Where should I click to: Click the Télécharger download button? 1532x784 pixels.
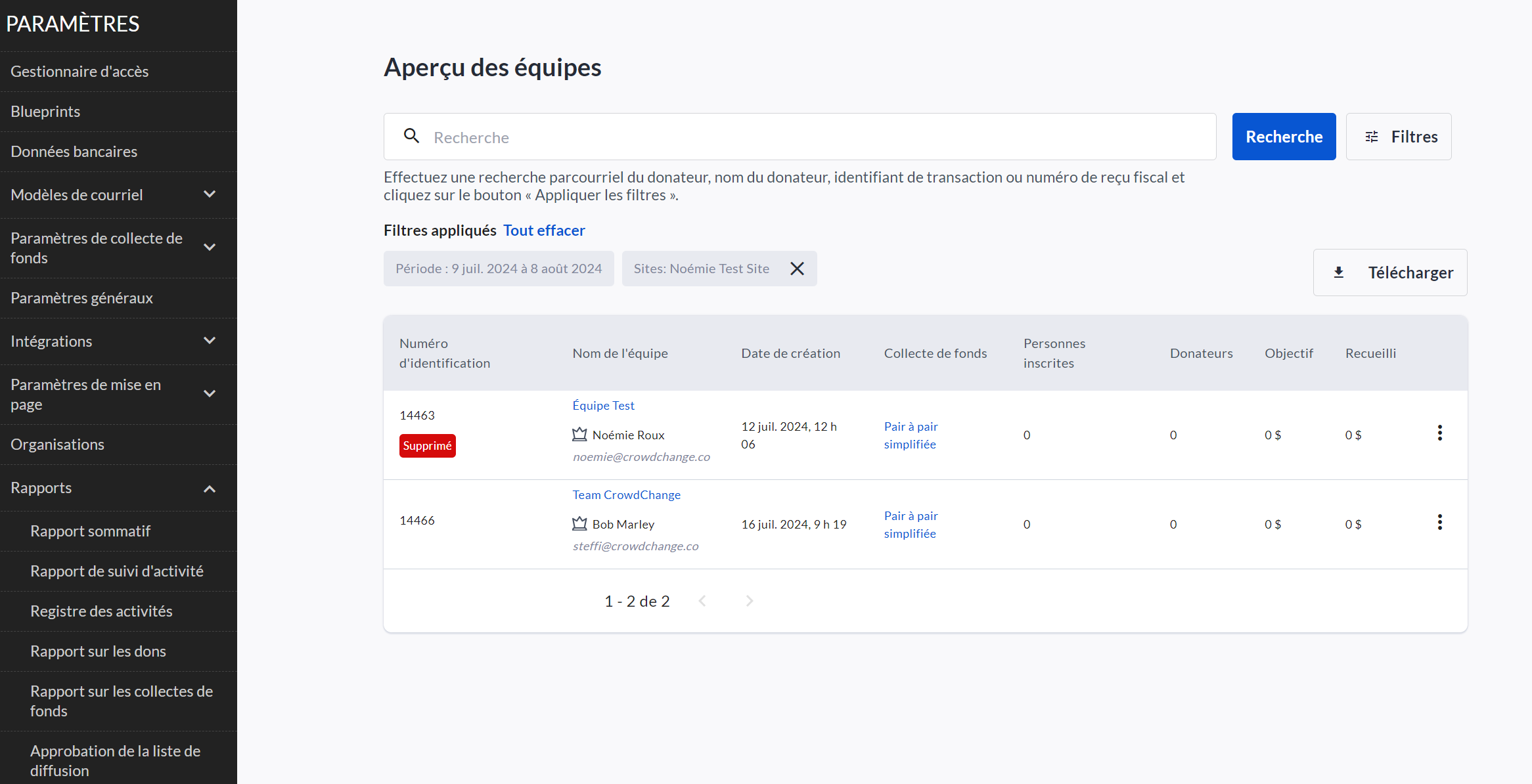click(1390, 272)
